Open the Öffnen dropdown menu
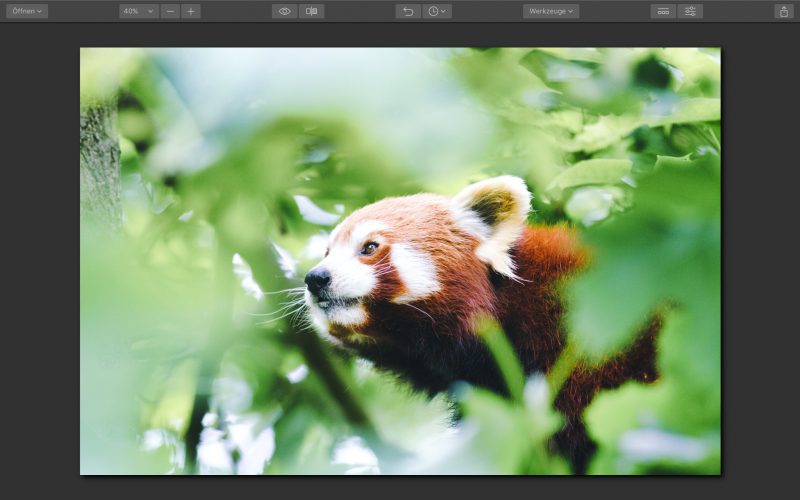The height and width of the screenshot is (500, 800). coord(27,11)
